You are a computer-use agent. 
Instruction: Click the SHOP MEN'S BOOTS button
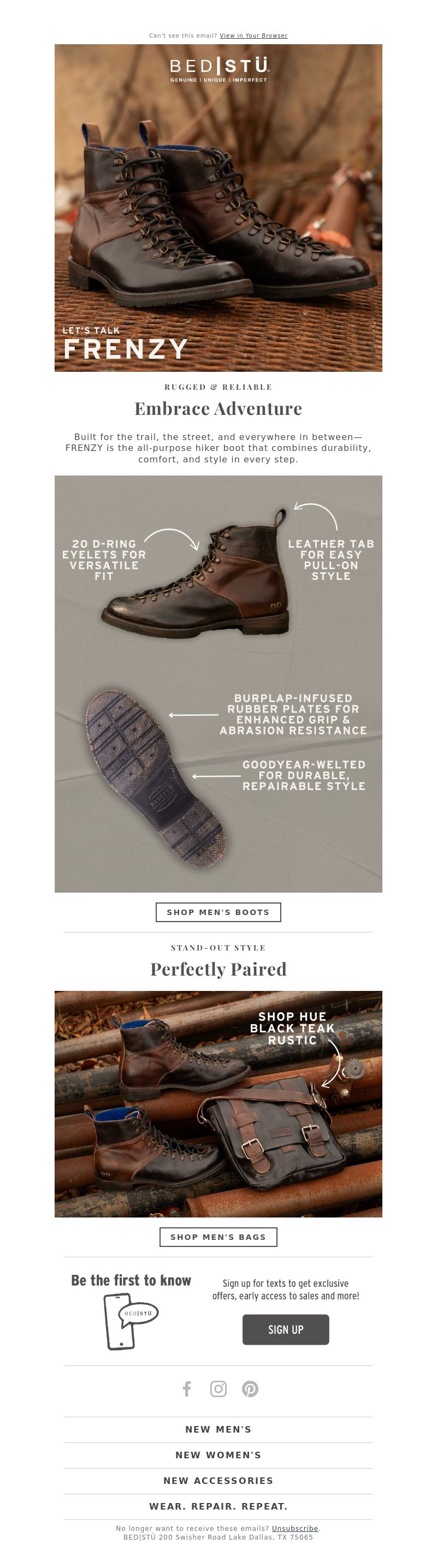218,912
